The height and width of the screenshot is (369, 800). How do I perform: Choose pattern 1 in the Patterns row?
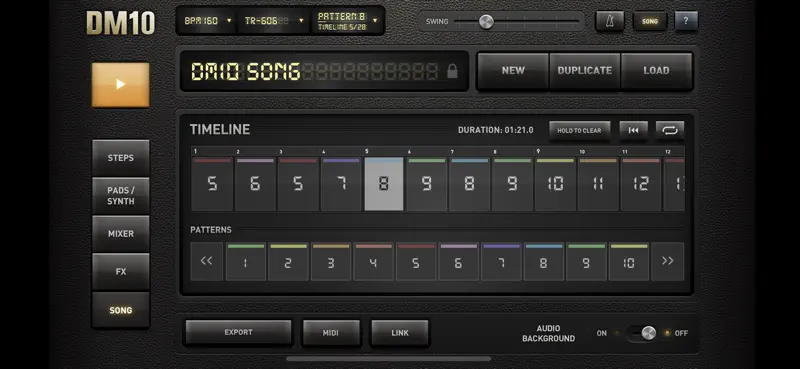[246, 261]
